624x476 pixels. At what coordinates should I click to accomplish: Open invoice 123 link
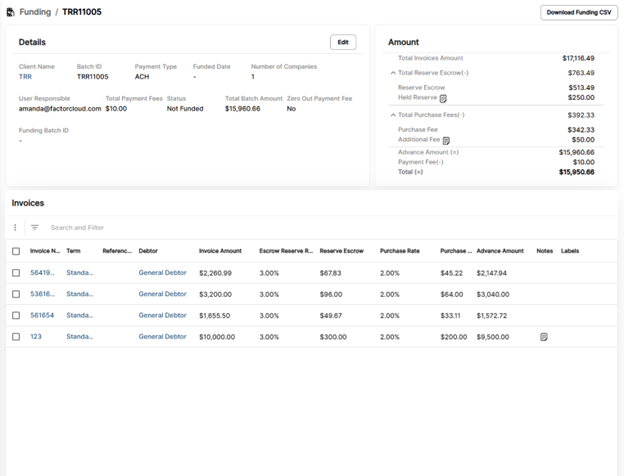[36, 337]
